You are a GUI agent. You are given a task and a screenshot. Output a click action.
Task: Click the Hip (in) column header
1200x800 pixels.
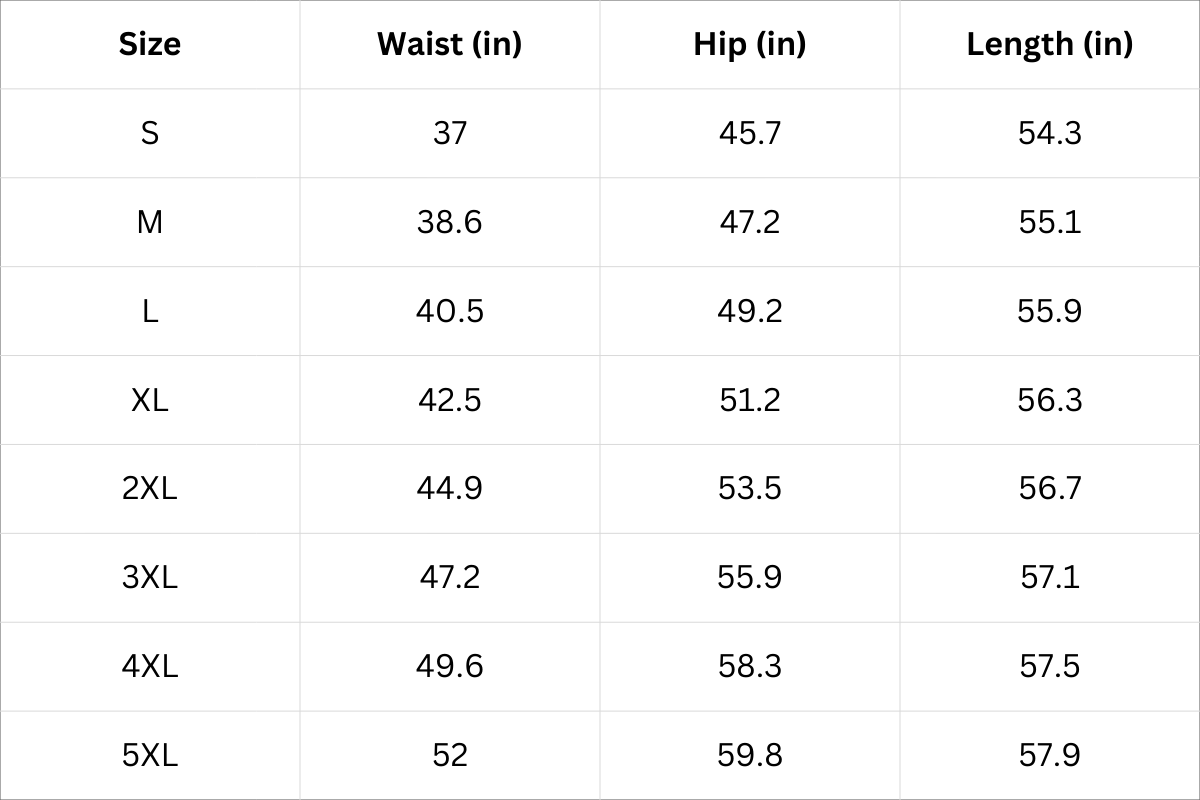coord(750,44)
